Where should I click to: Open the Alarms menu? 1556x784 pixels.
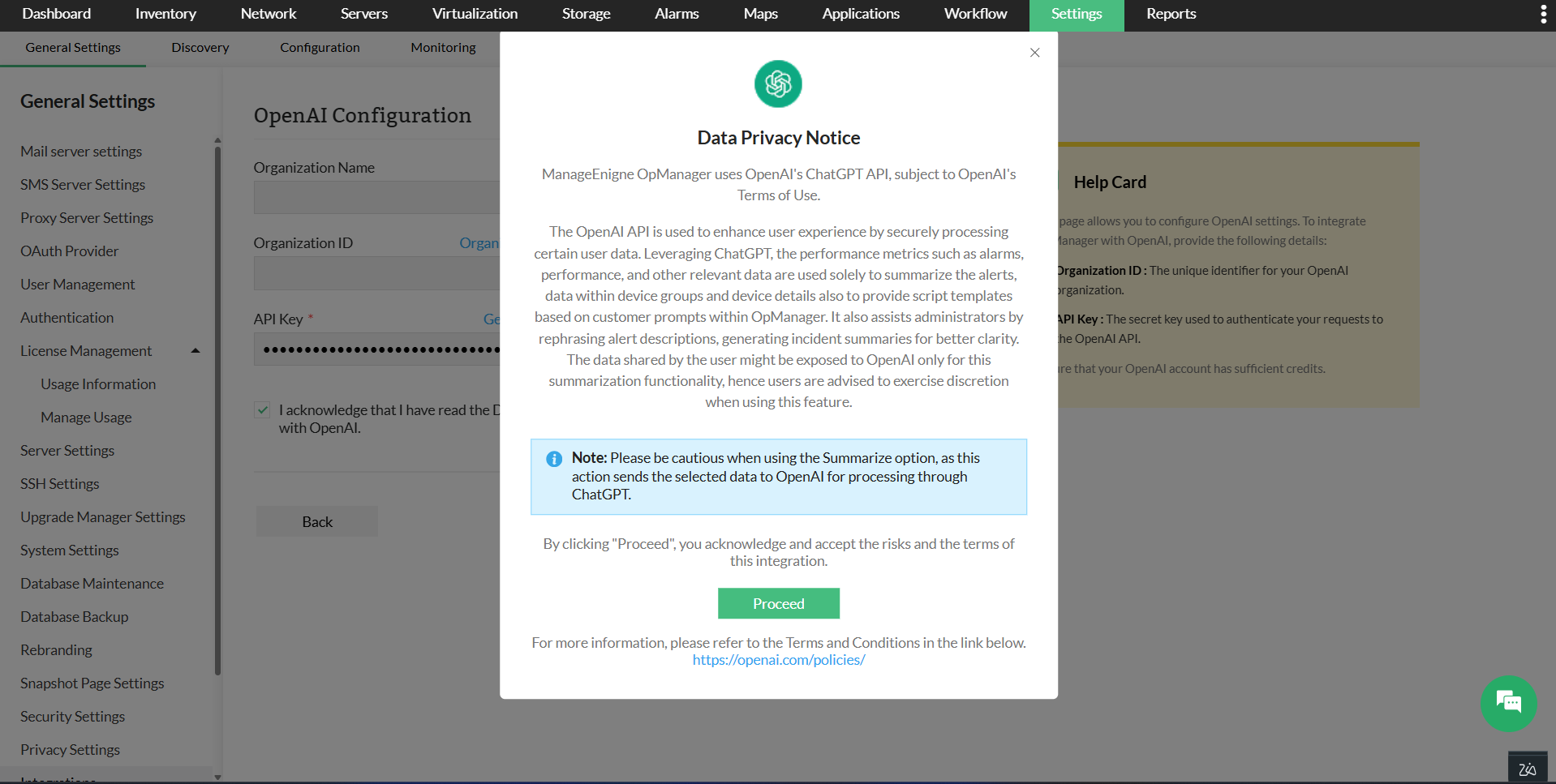click(x=677, y=14)
